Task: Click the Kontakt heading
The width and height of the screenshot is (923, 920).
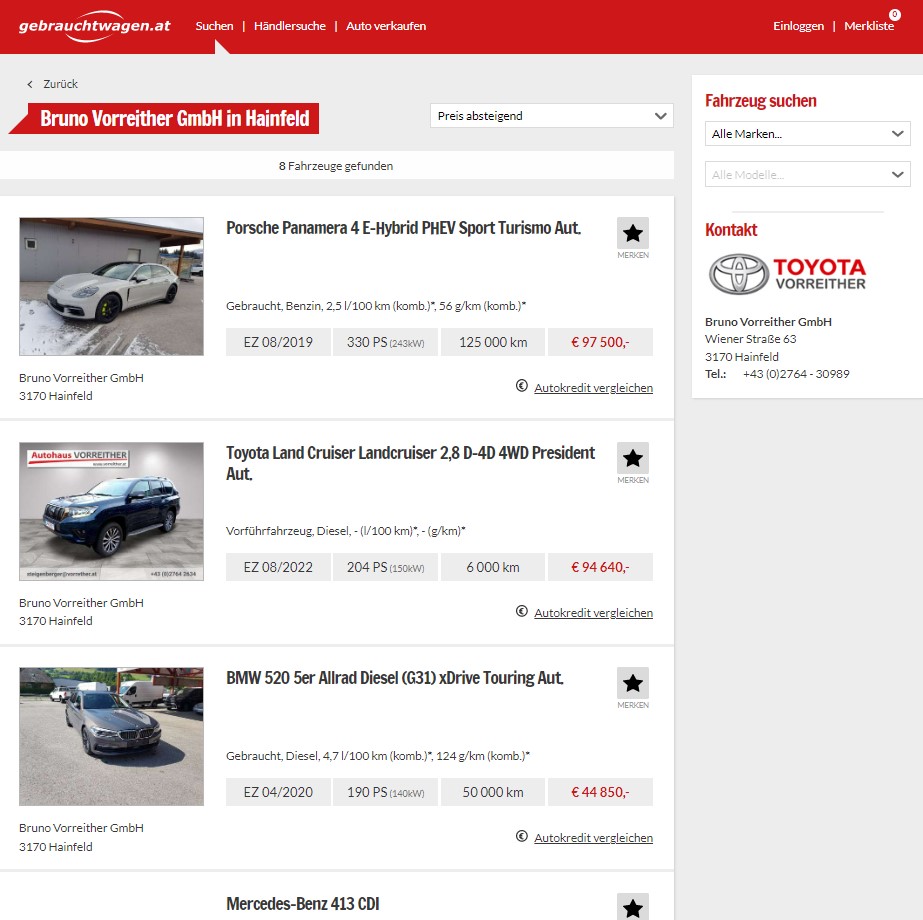Action: click(731, 230)
